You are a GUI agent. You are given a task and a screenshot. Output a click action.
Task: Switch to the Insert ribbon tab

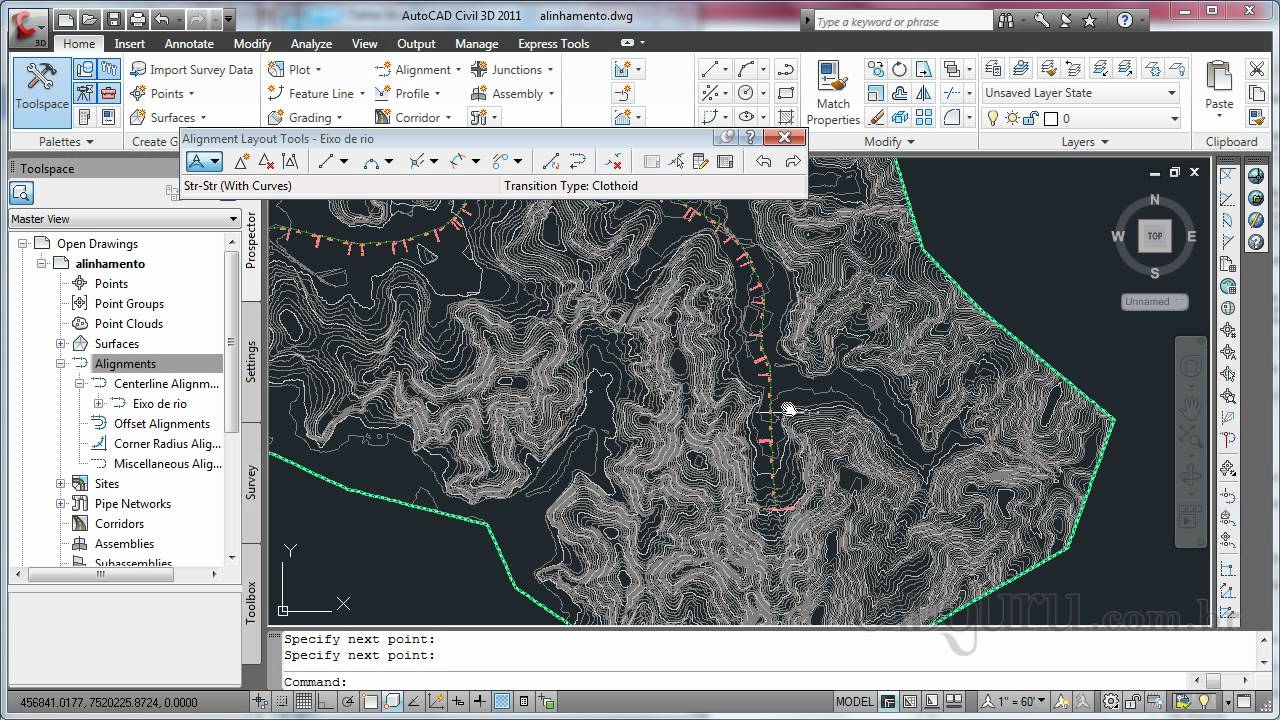point(129,43)
